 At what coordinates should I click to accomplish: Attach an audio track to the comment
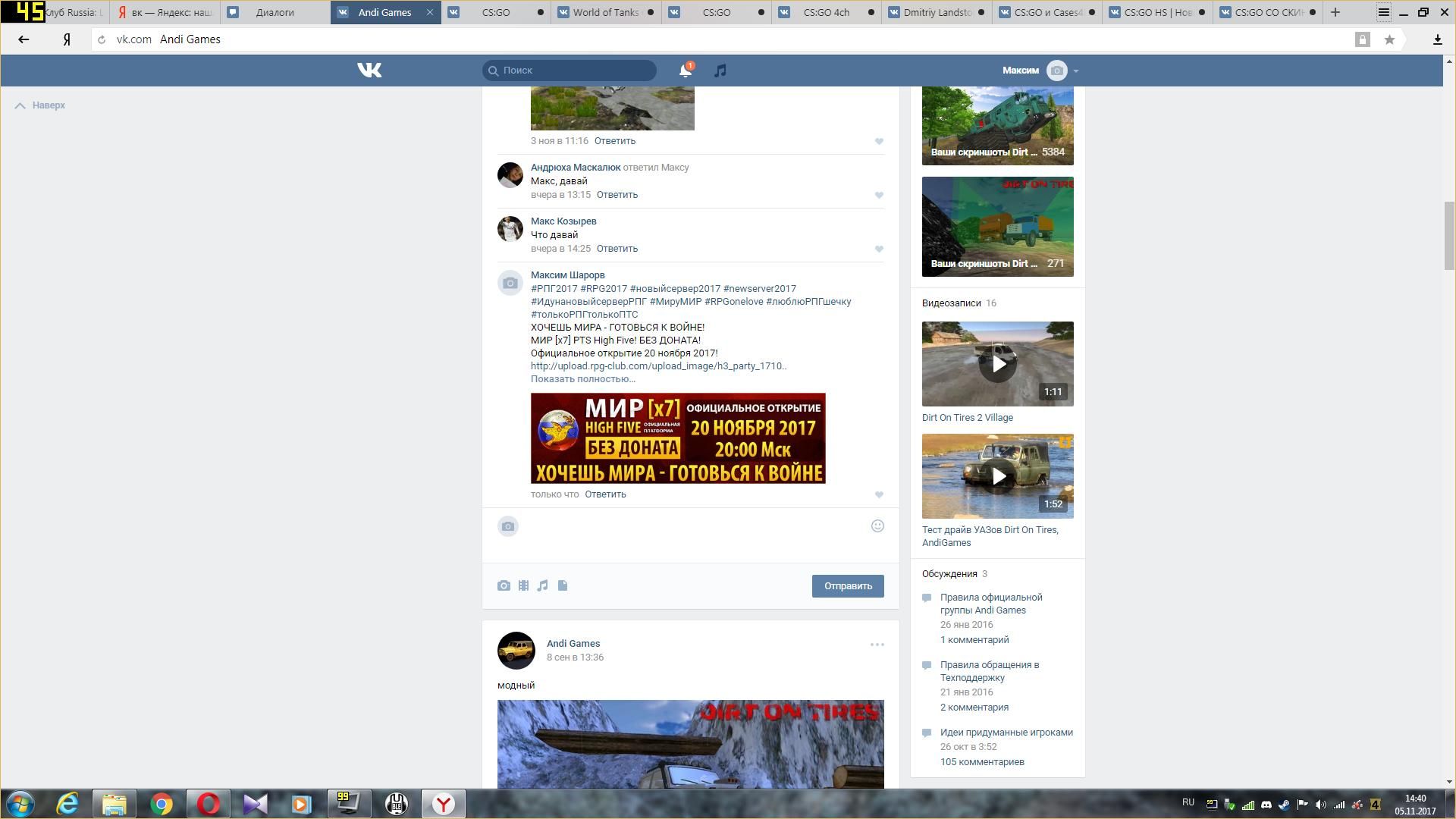pyautogui.click(x=543, y=585)
